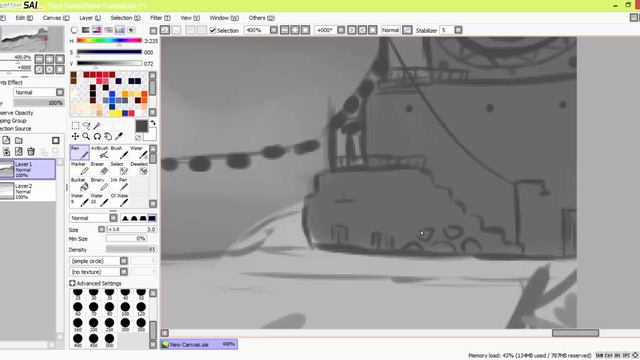Open the Layer menu
Image resolution: width=640 pixels, height=360 pixels.
(90, 18)
